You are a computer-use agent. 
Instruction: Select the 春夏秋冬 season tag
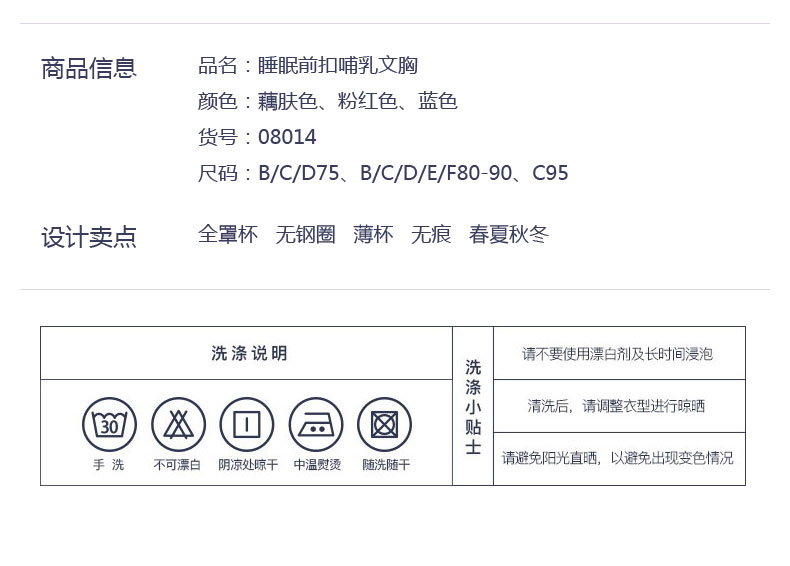point(509,234)
